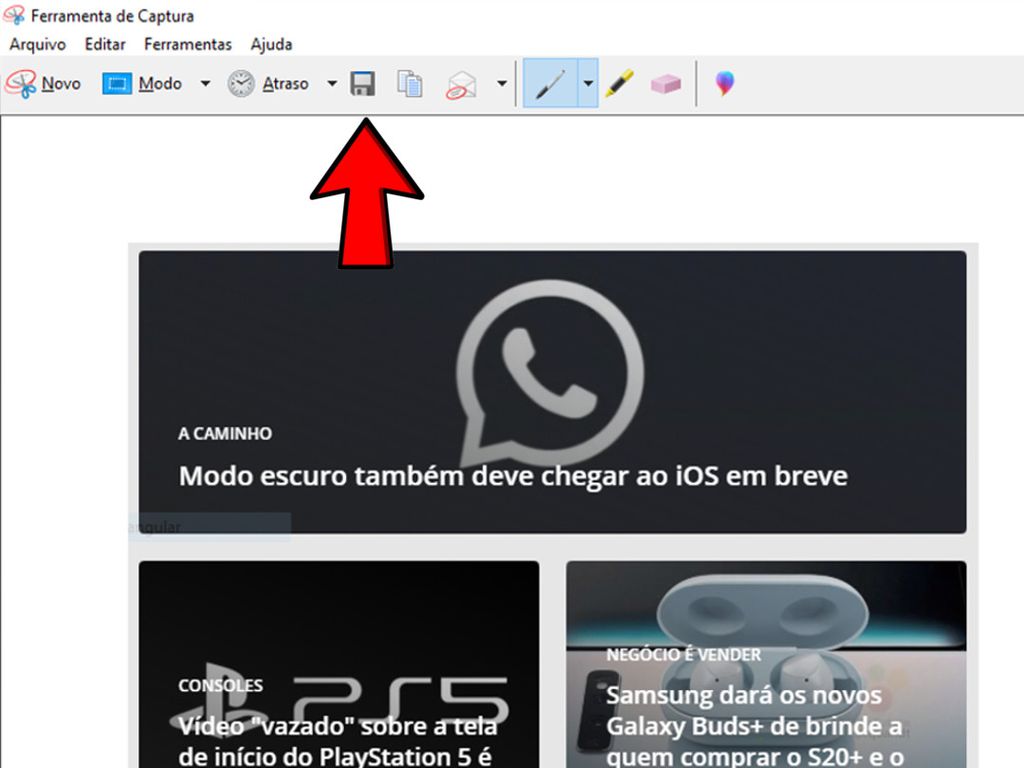This screenshot has width=1024, height=768.
Task: Expand the Atraso dropdown arrow
Action: coord(332,84)
